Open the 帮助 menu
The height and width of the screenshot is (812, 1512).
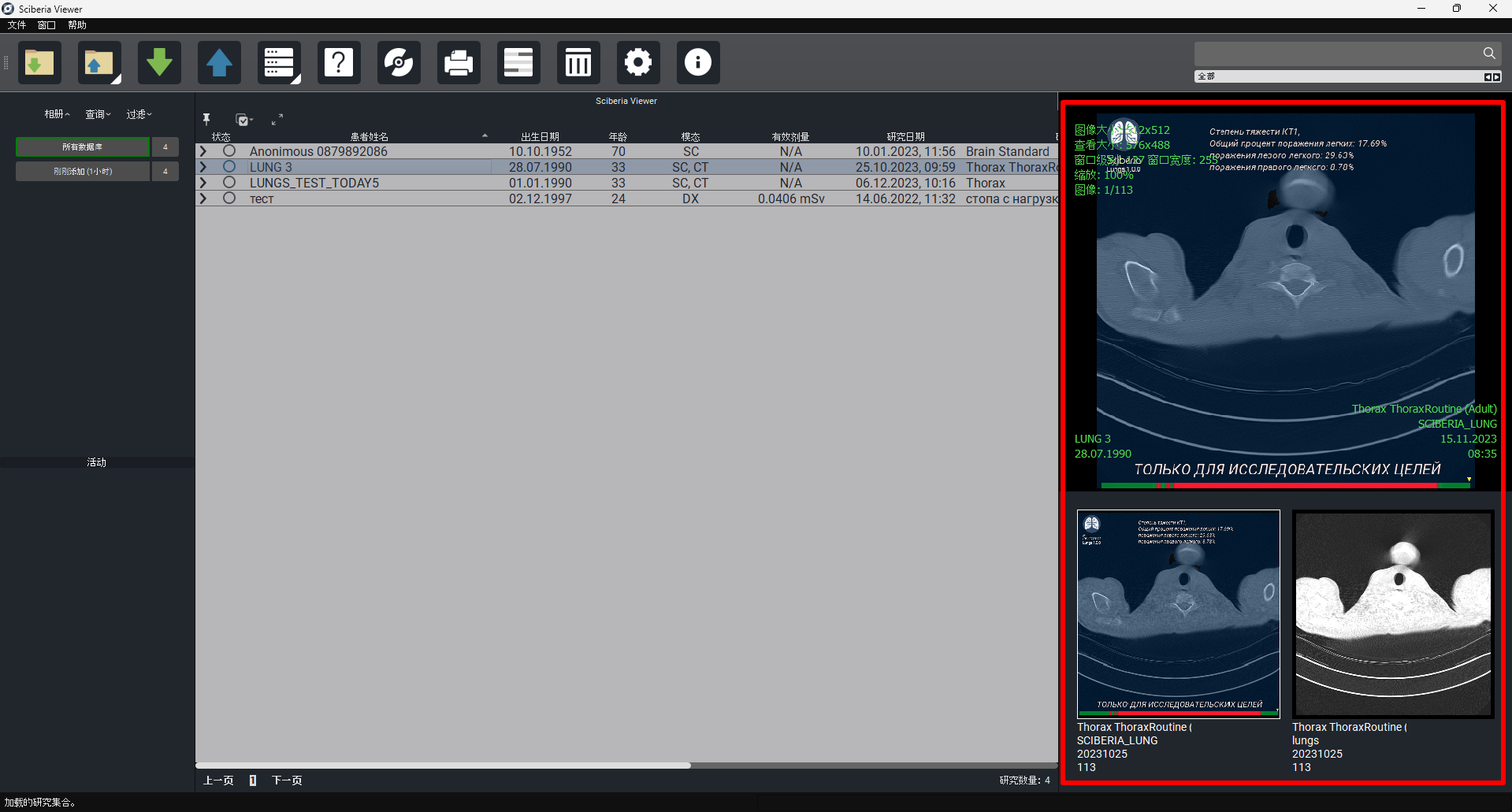click(76, 25)
